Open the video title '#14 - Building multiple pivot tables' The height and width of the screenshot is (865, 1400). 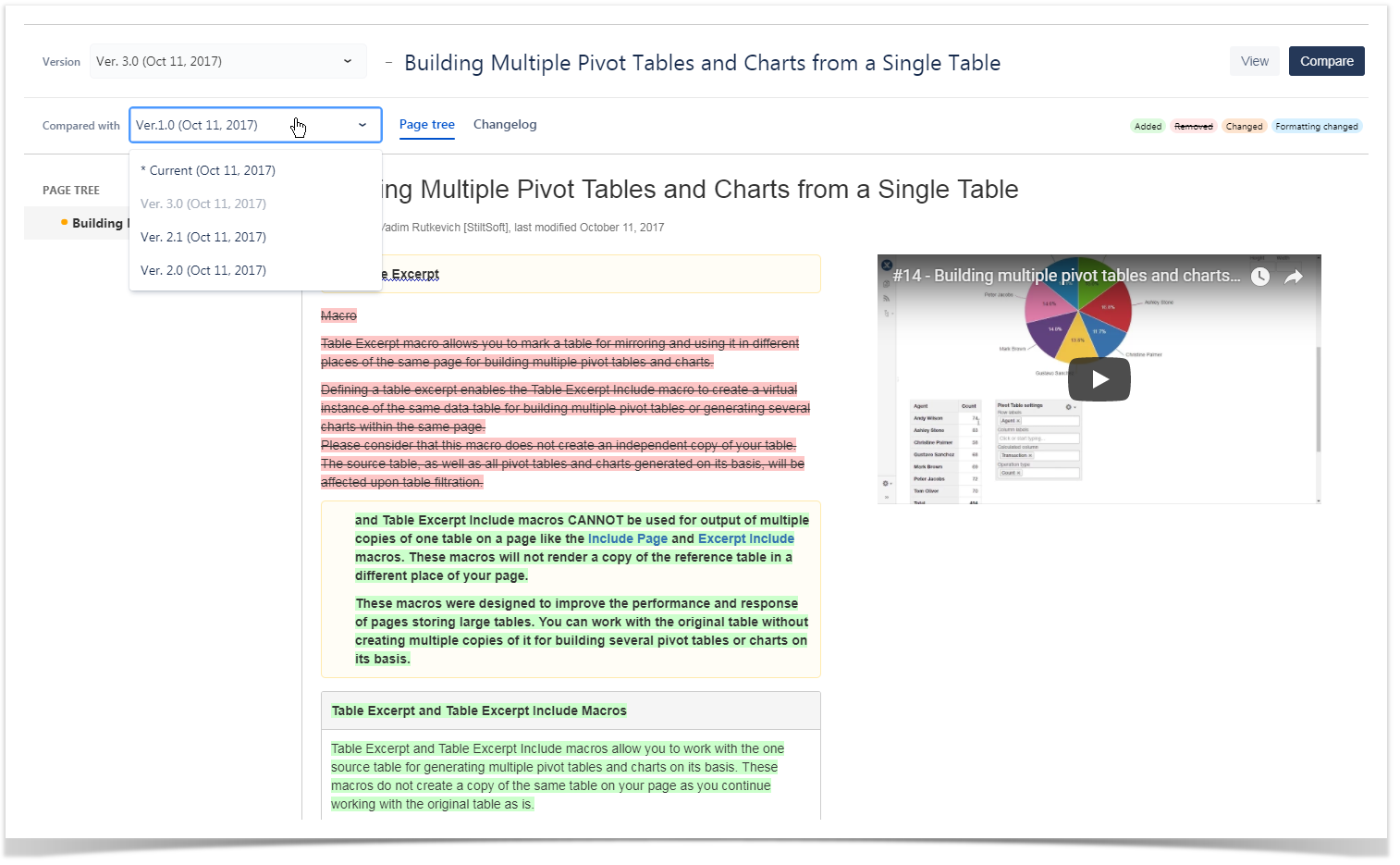coord(1066,276)
